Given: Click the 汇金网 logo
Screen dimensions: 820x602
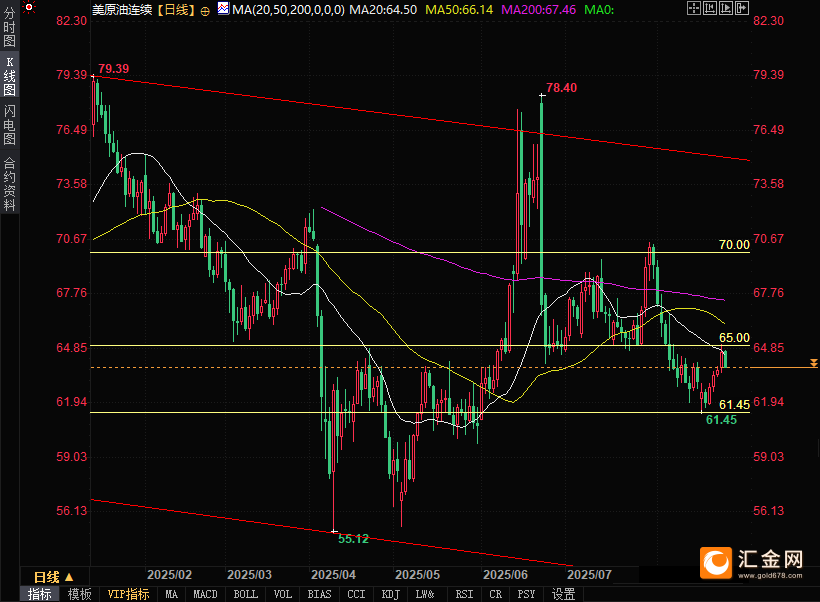Looking at the screenshot, I should [x=751, y=563].
